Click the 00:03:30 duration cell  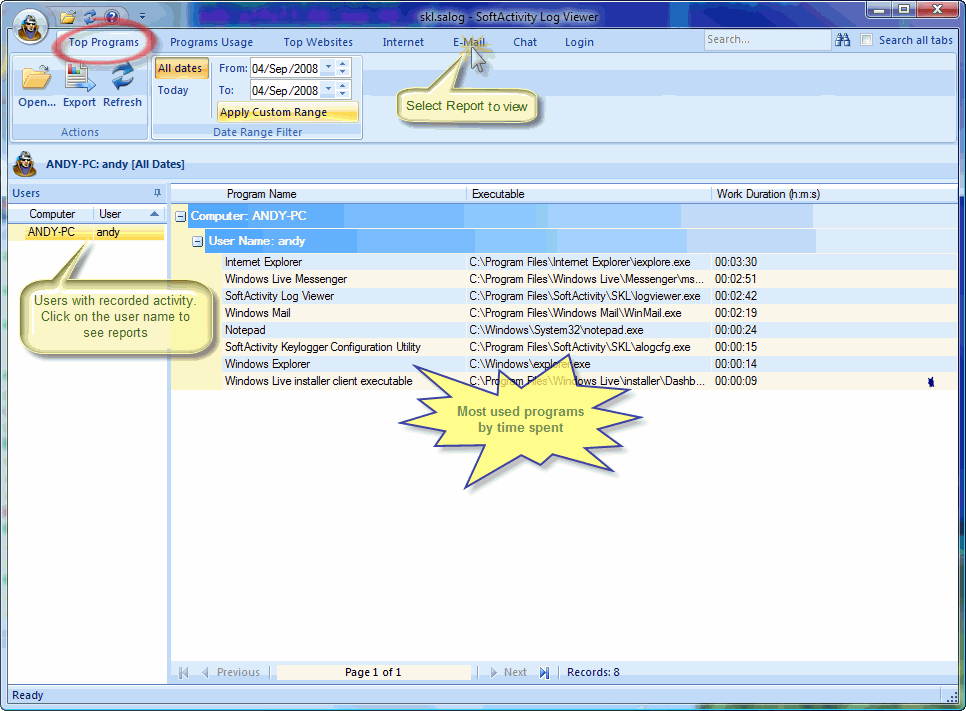(736, 262)
